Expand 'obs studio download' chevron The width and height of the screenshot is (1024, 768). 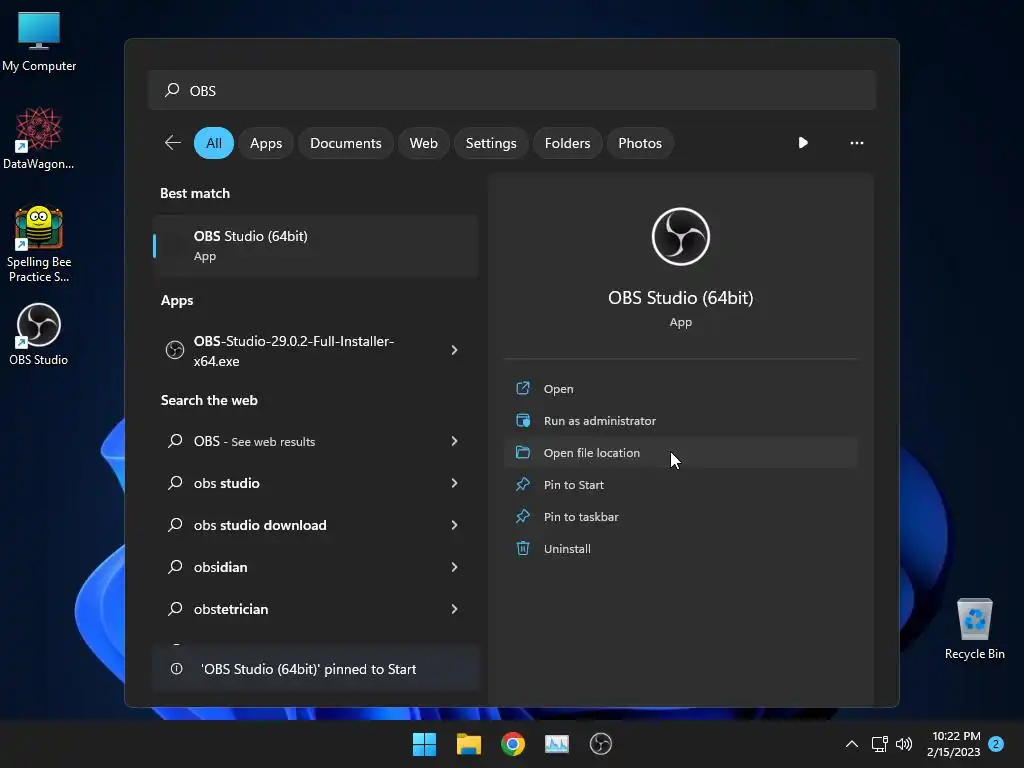455,524
